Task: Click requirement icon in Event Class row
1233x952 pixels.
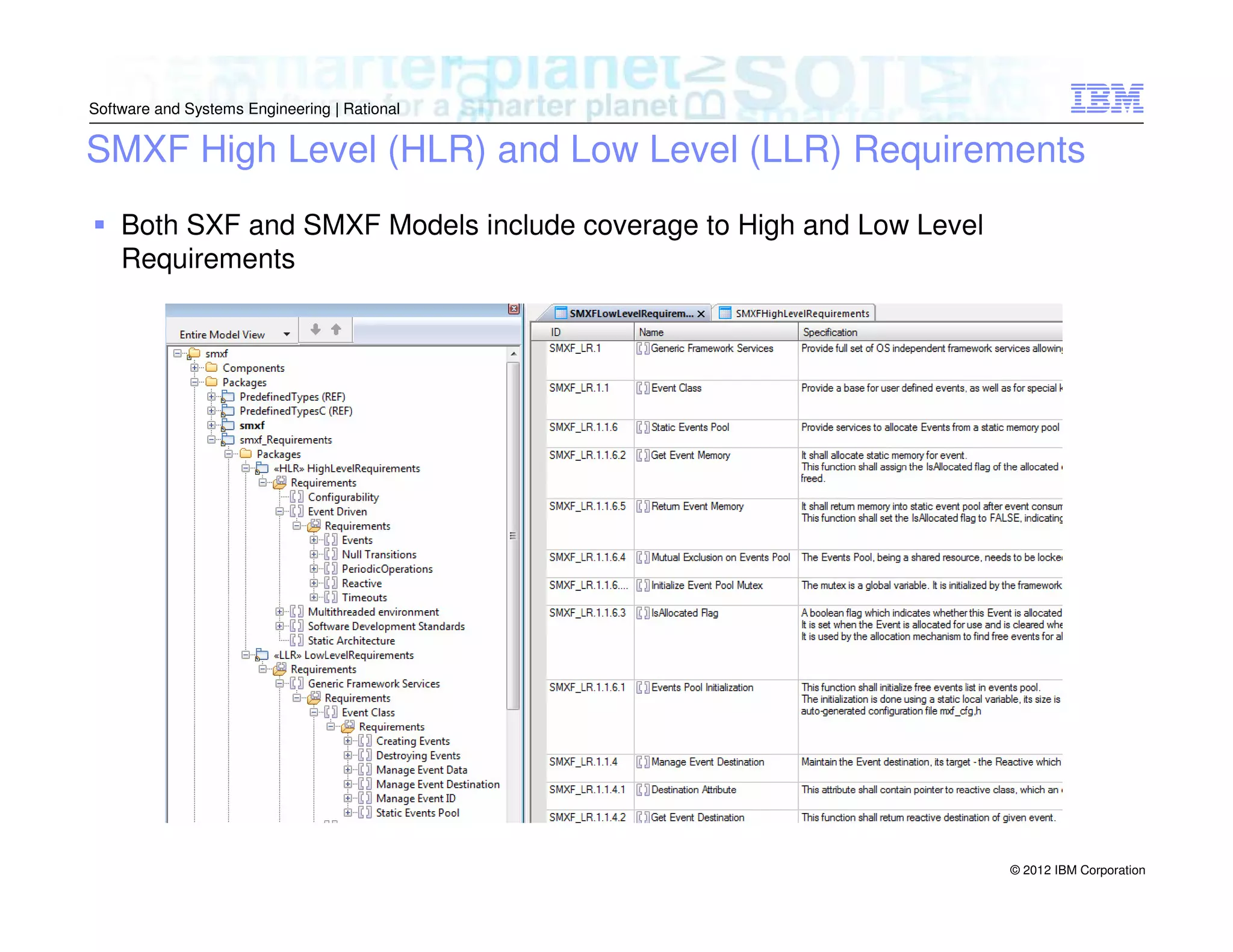Action: pyautogui.click(x=643, y=388)
